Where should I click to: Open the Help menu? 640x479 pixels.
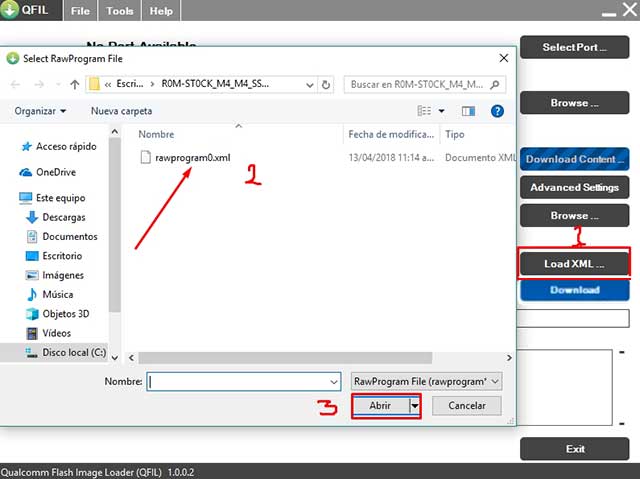click(x=161, y=11)
